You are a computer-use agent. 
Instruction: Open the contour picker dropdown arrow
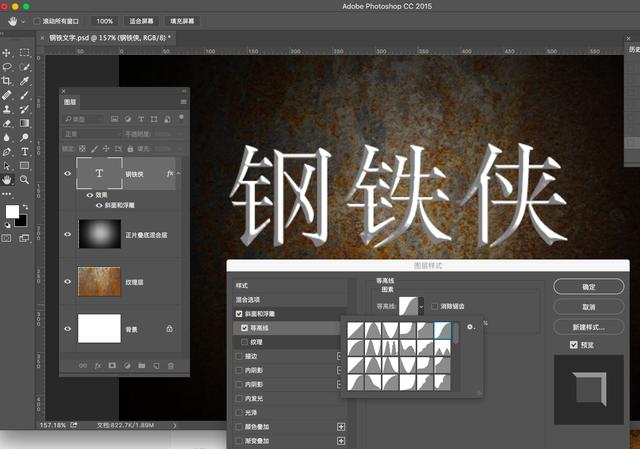coord(422,306)
